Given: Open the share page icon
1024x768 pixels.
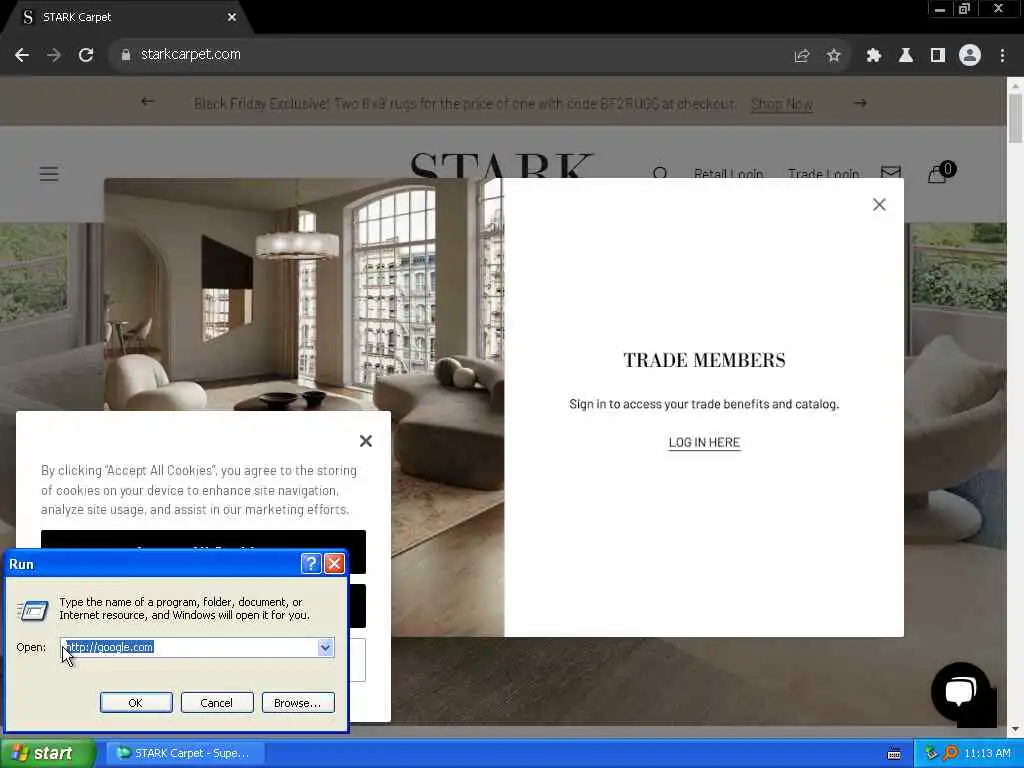Looking at the screenshot, I should [801, 56].
